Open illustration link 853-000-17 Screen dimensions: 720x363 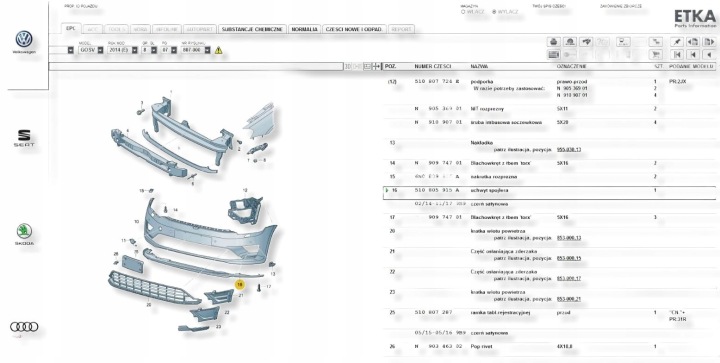click(568, 279)
